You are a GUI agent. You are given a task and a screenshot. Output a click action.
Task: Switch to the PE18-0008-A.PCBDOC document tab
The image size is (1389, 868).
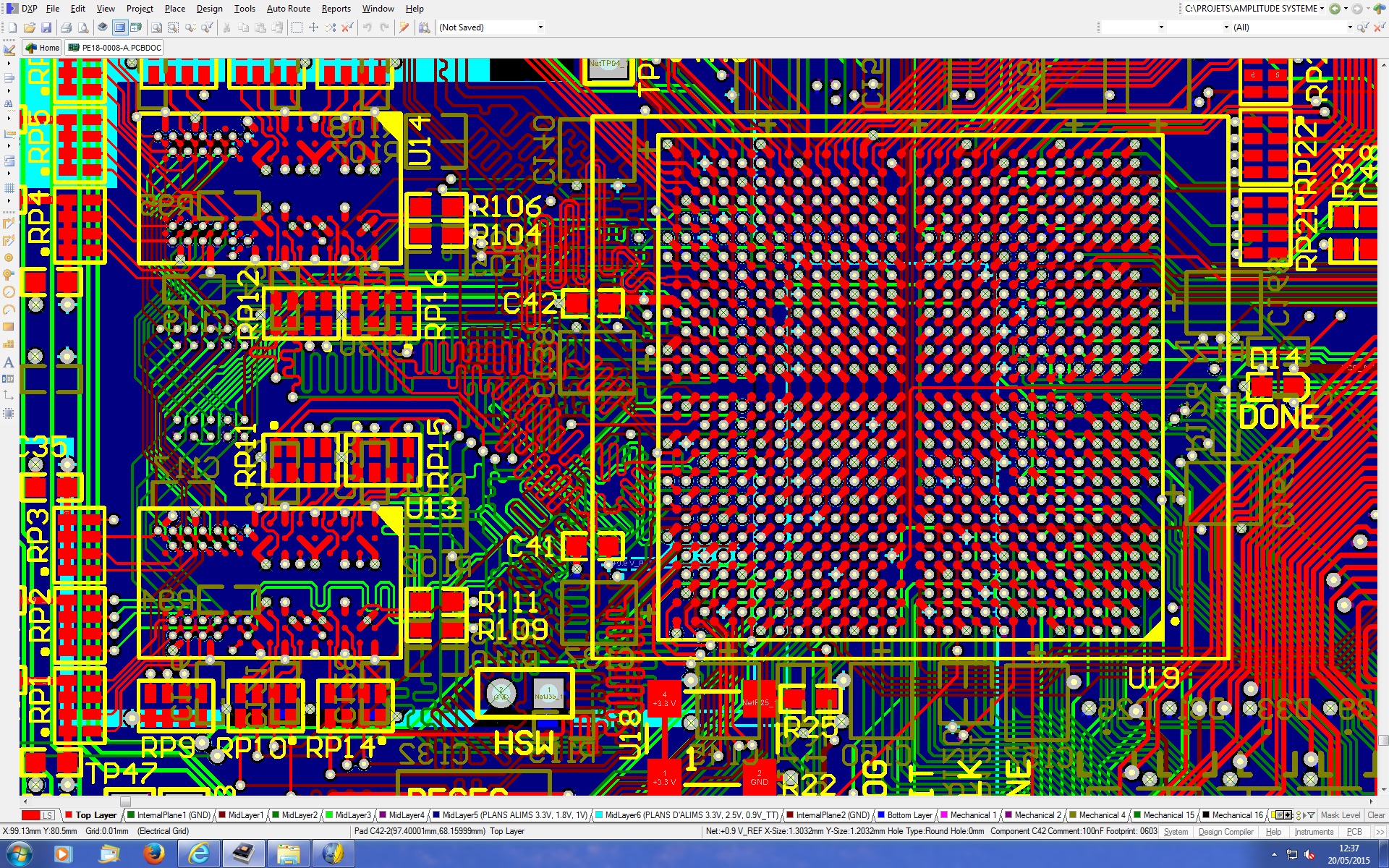pyautogui.click(x=114, y=48)
